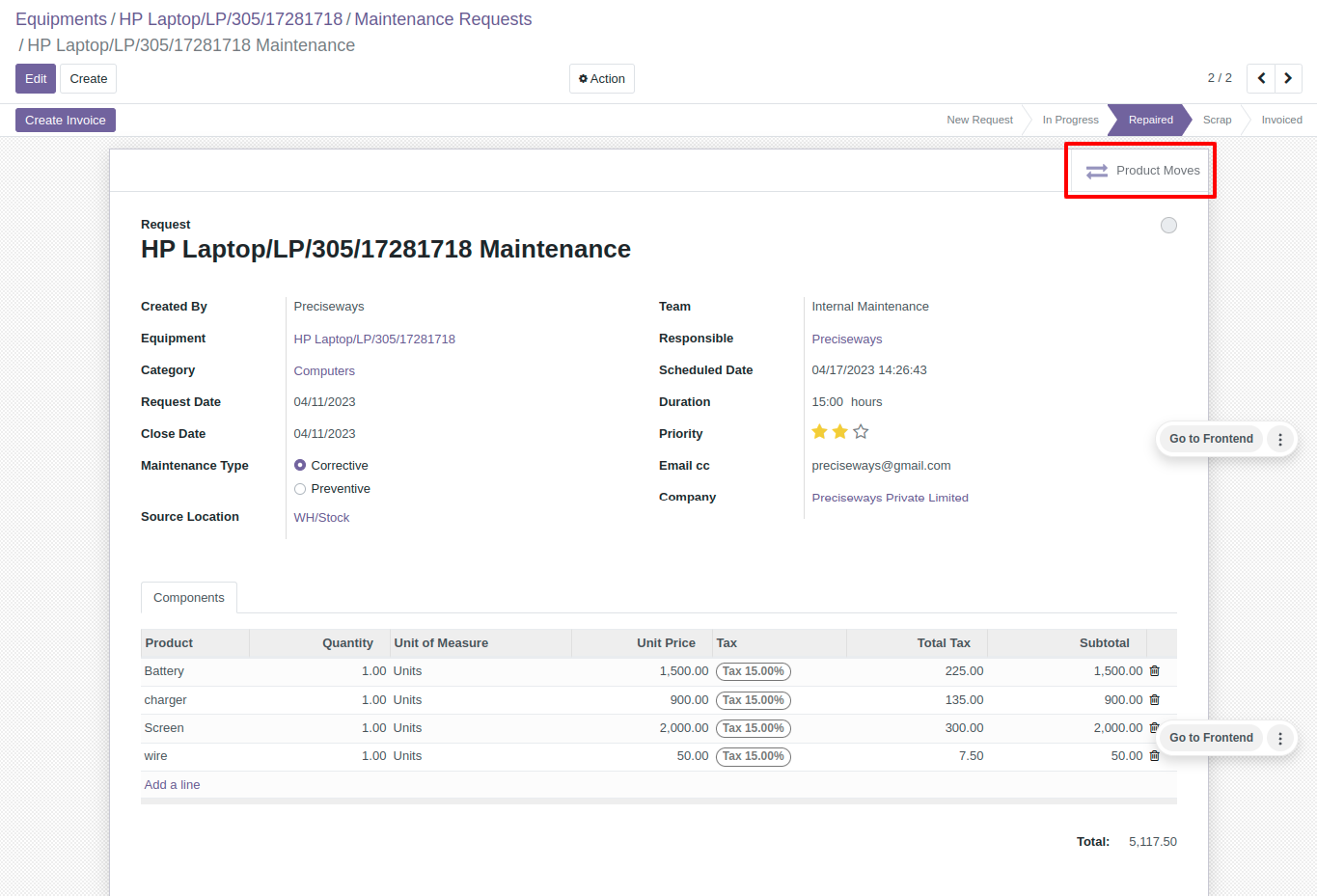Go to next record arrow
Viewport: 1317px width, 896px height.
[x=1288, y=78]
